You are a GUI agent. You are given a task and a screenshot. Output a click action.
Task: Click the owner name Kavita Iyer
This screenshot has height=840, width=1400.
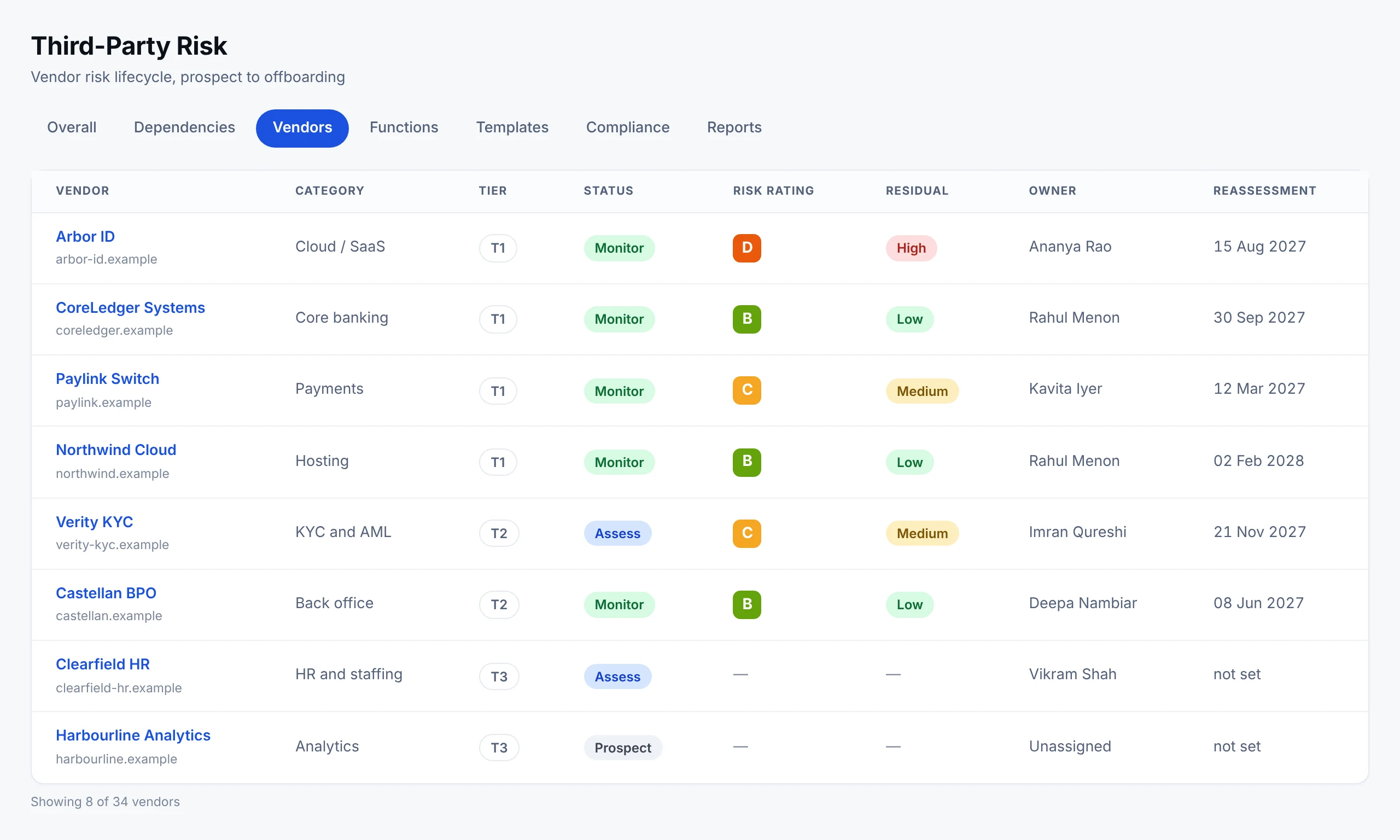point(1065,389)
